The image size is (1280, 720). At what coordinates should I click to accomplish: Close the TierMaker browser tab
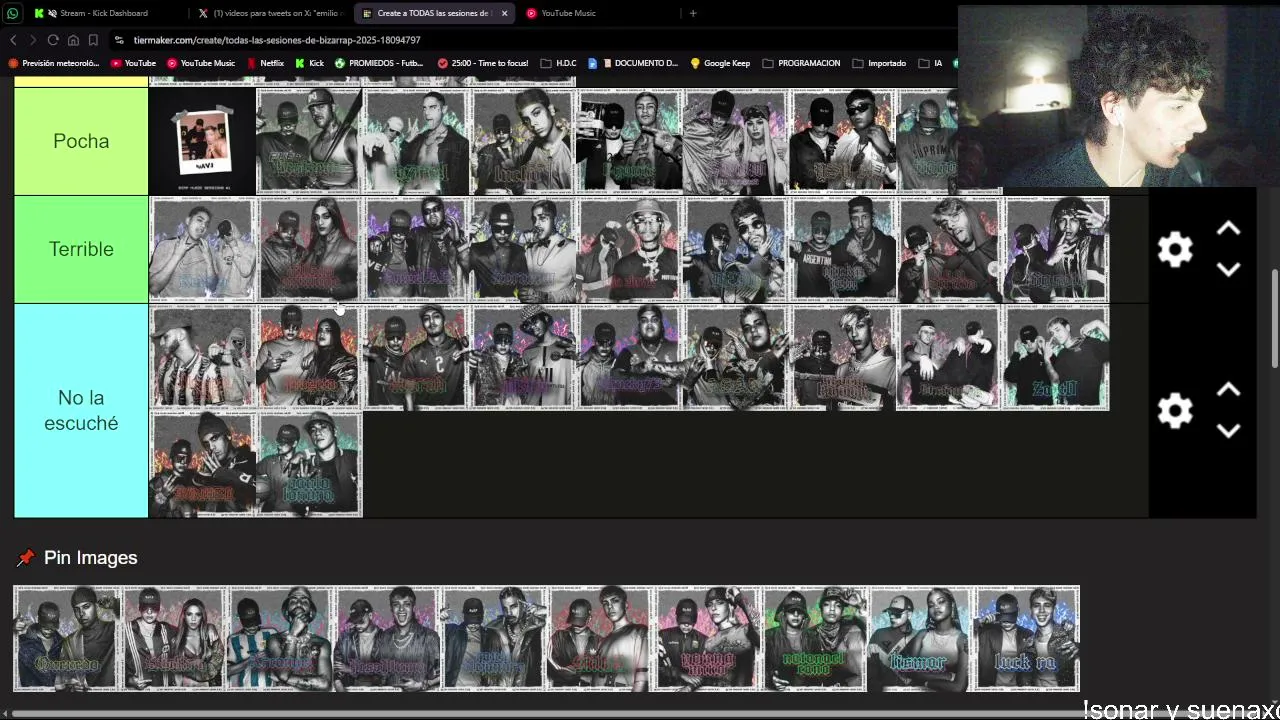(504, 13)
